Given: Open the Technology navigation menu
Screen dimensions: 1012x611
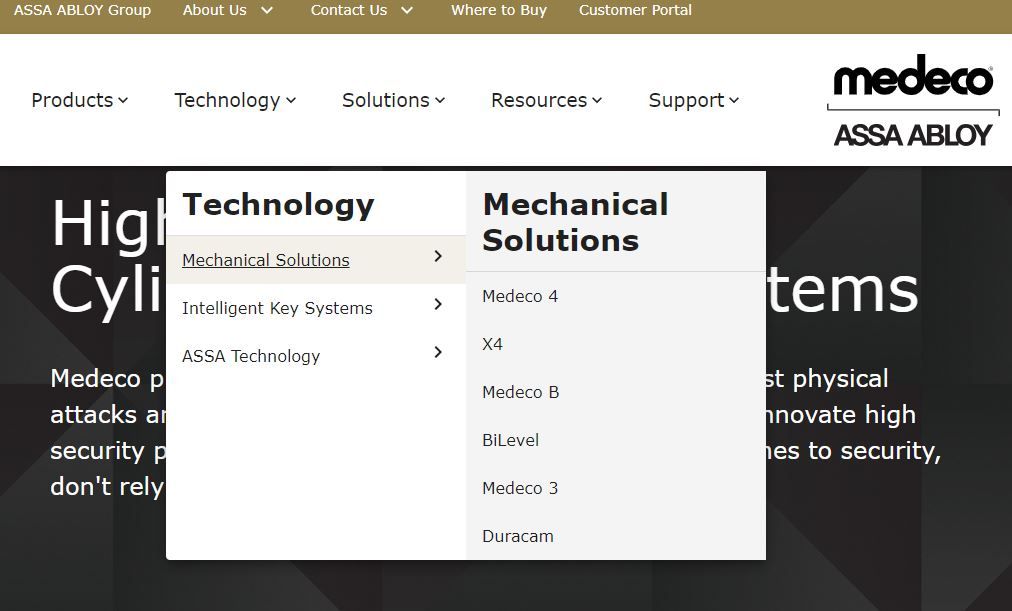Looking at the screenshot, I should tap(235, 100).
